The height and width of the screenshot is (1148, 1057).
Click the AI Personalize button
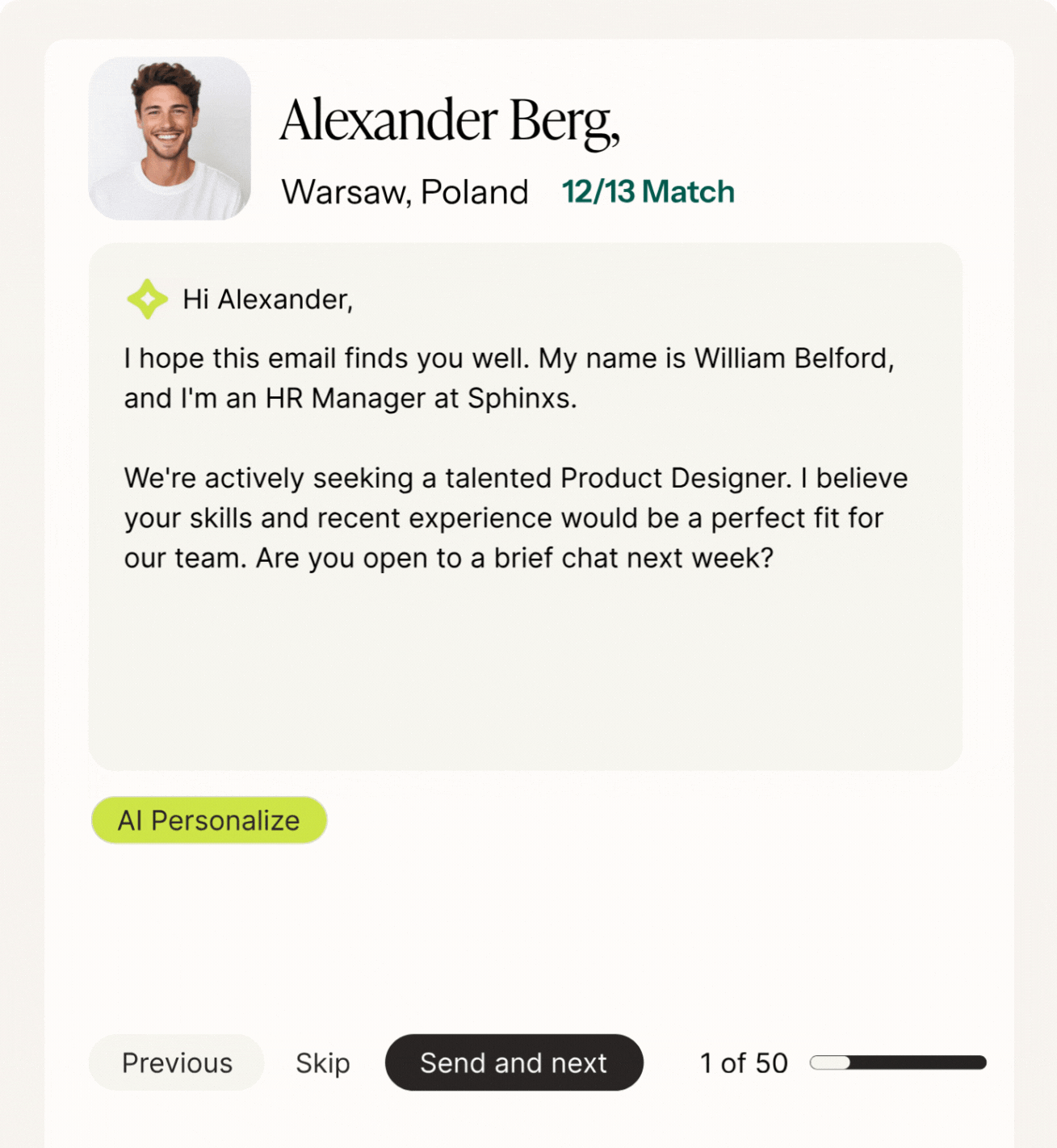pyautogui.click(x=209, y=820)
